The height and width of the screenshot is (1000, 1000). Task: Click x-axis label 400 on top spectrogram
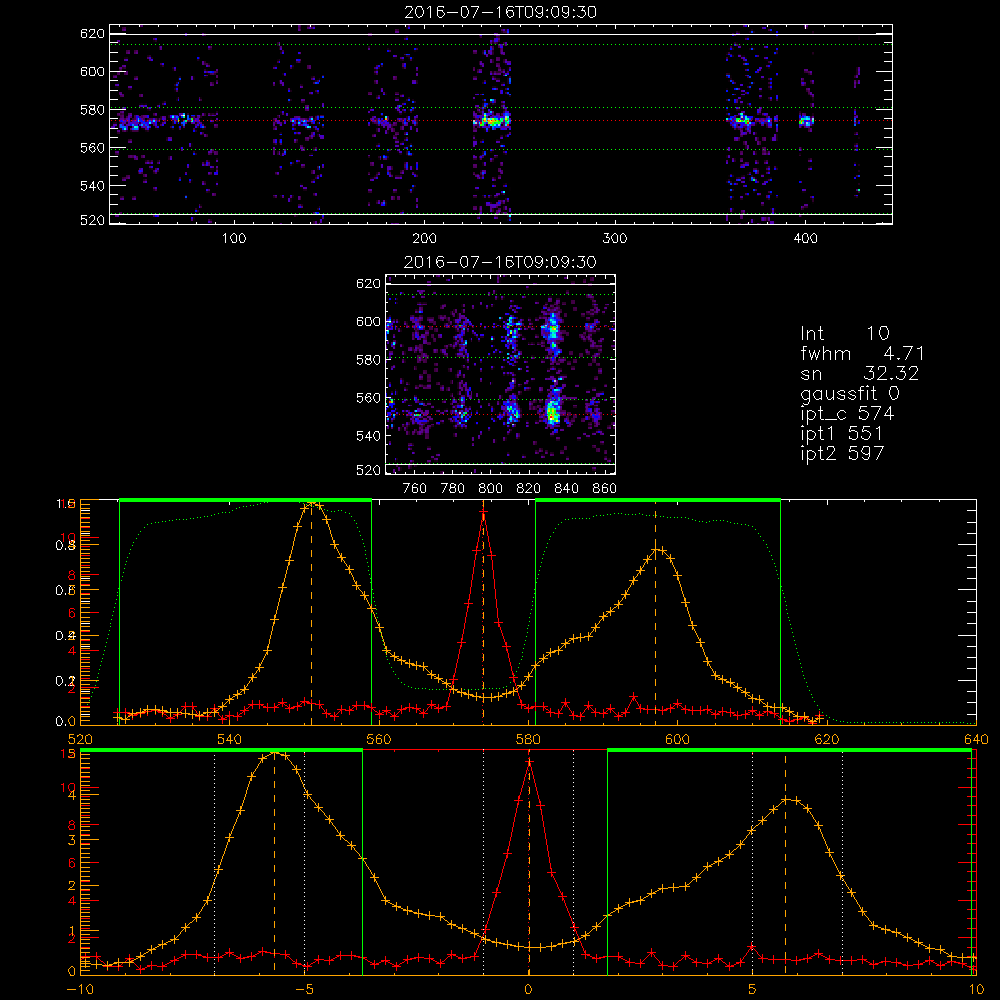[805, 239]
